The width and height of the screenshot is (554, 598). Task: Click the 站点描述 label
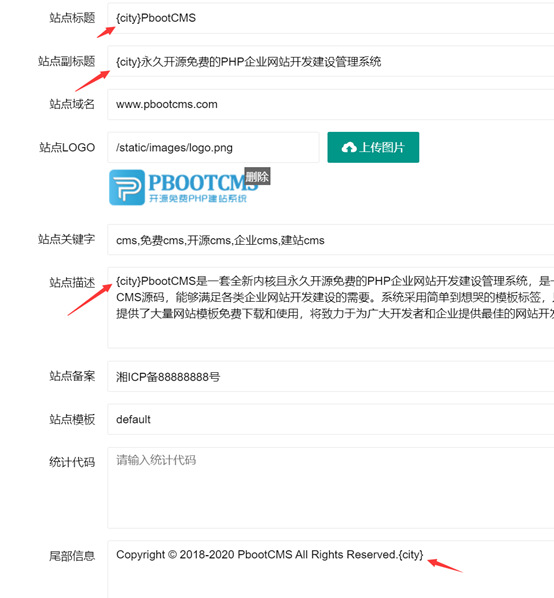click(x=72, y=283)
